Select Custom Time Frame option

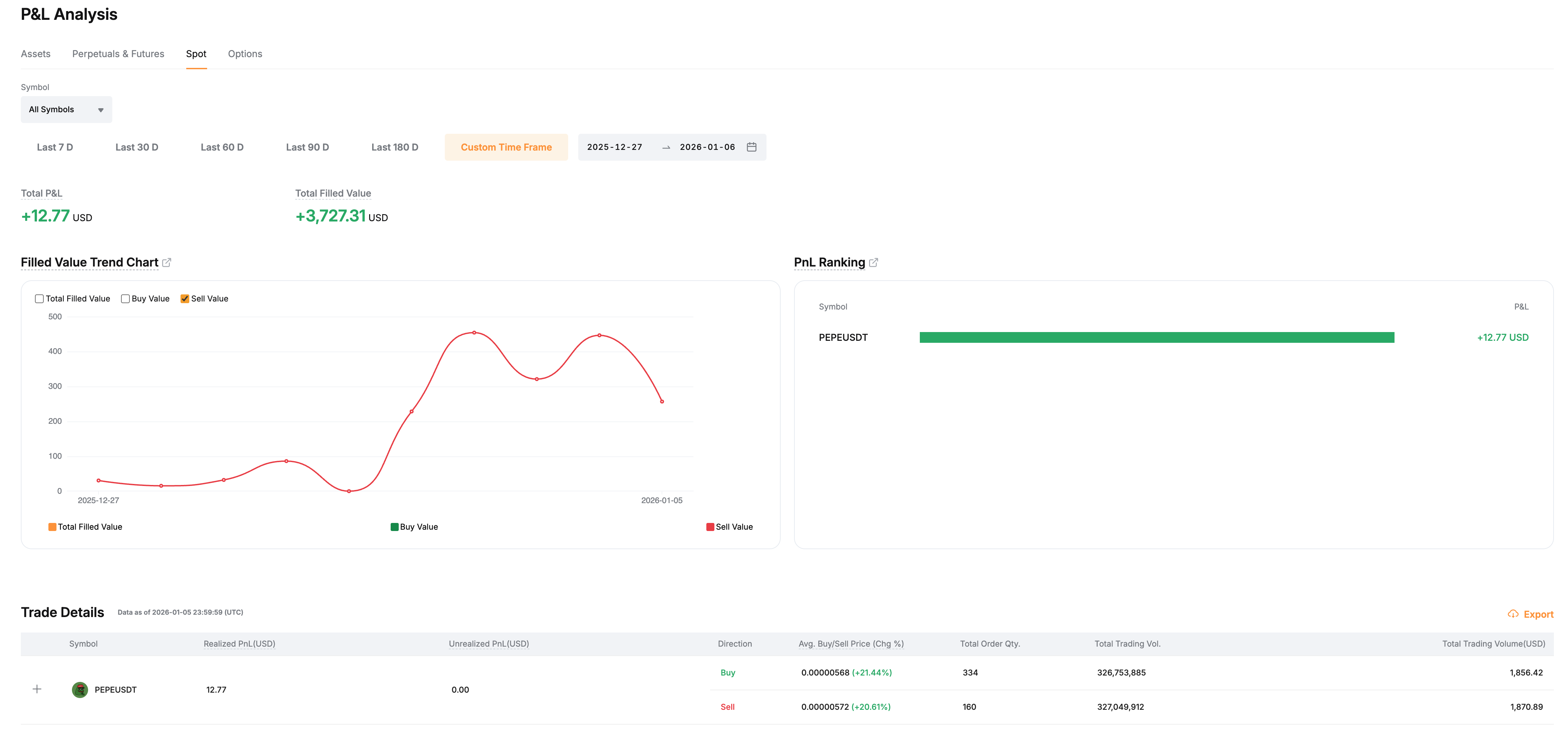[506, 147]
